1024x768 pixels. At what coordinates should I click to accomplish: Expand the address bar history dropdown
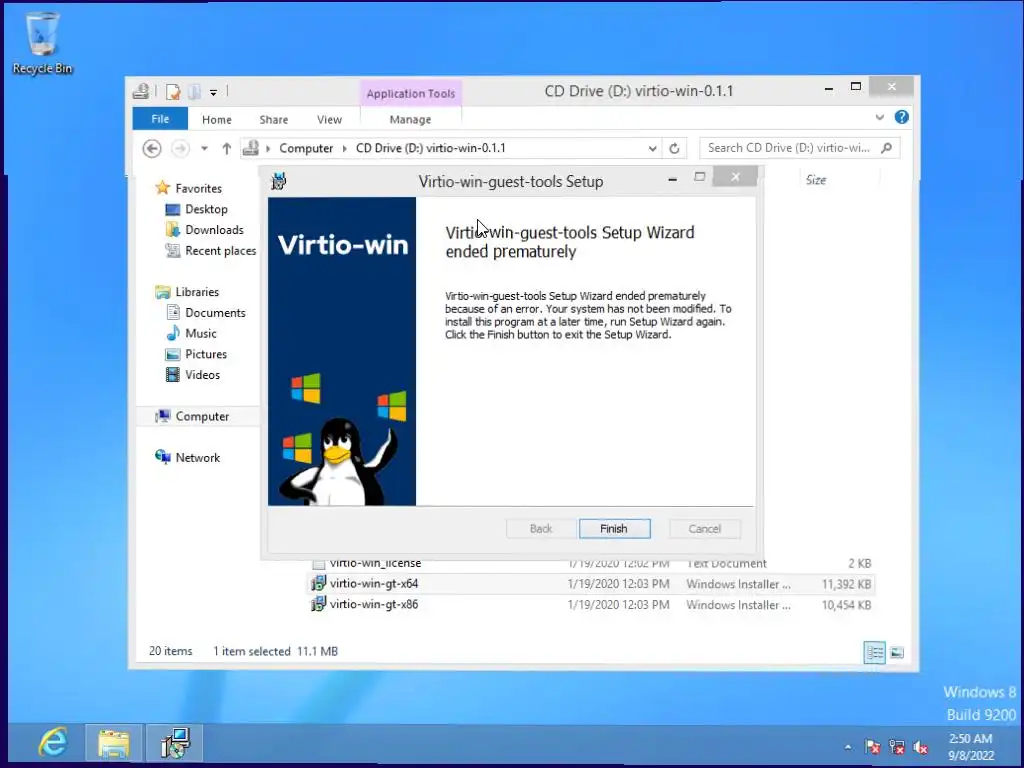pos(652,148)
